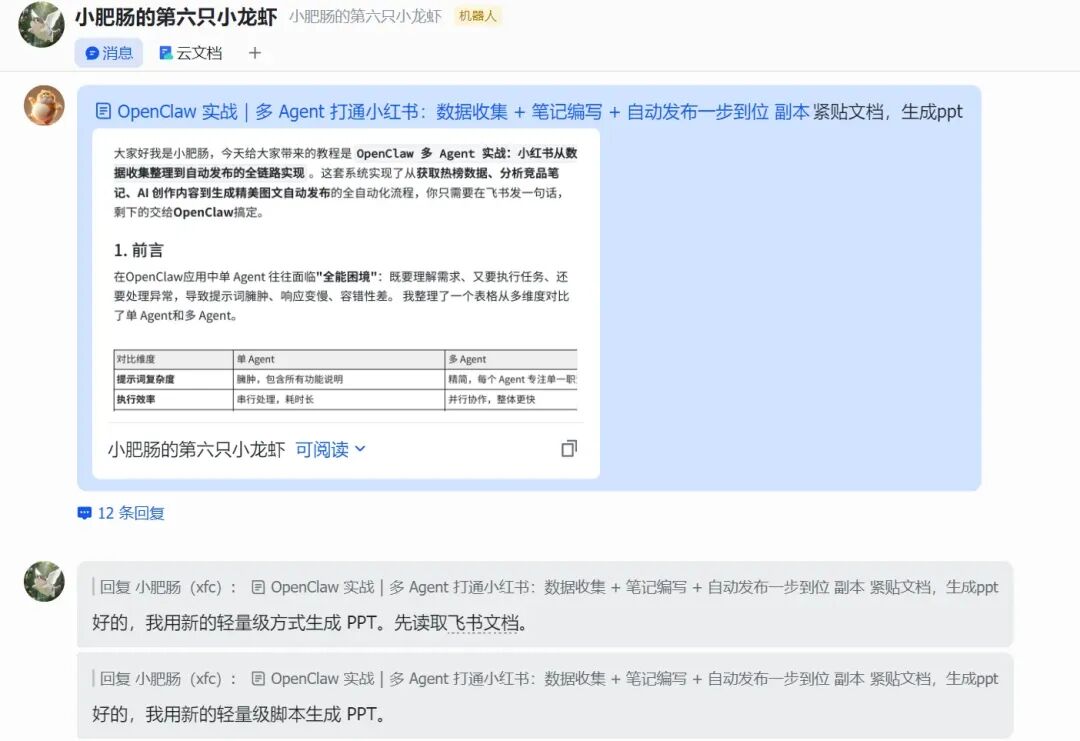Click quoted reply above 轻量级脚本 message

[545, 678]
